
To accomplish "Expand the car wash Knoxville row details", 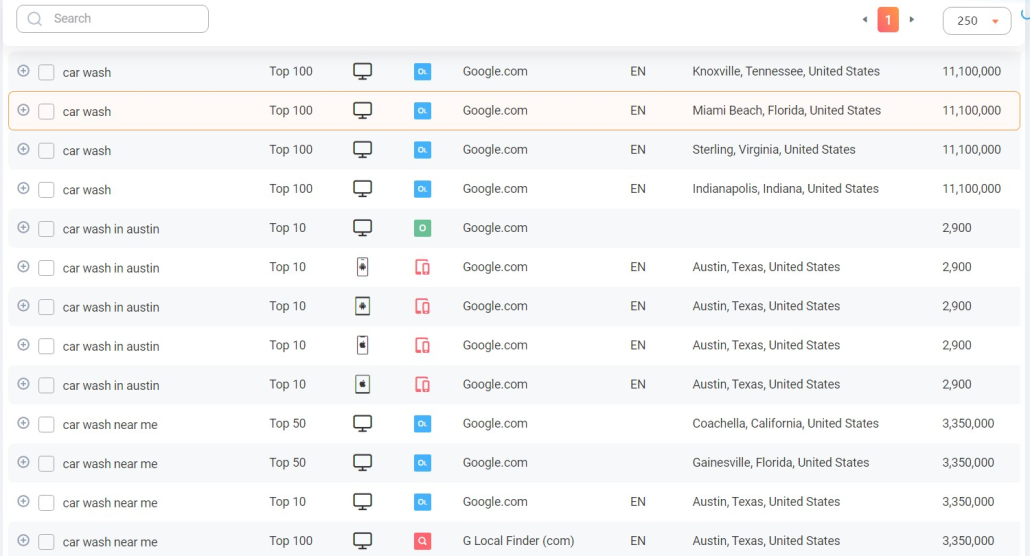I will click(23, 70).
